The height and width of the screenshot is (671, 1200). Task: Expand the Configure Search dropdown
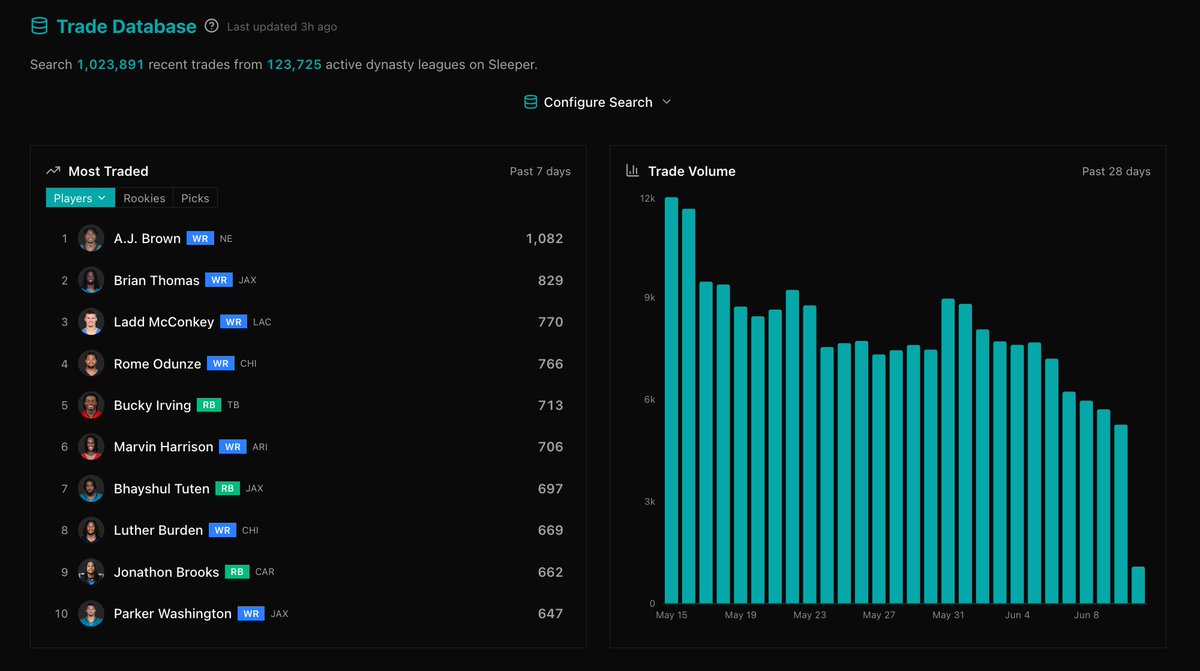(598, 102)
